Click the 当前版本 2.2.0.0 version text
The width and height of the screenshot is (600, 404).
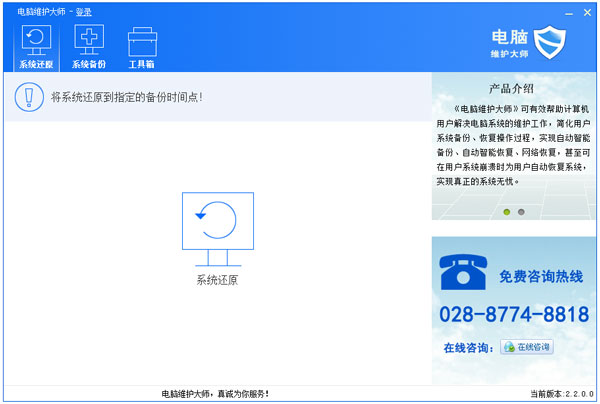coord(562,394)
